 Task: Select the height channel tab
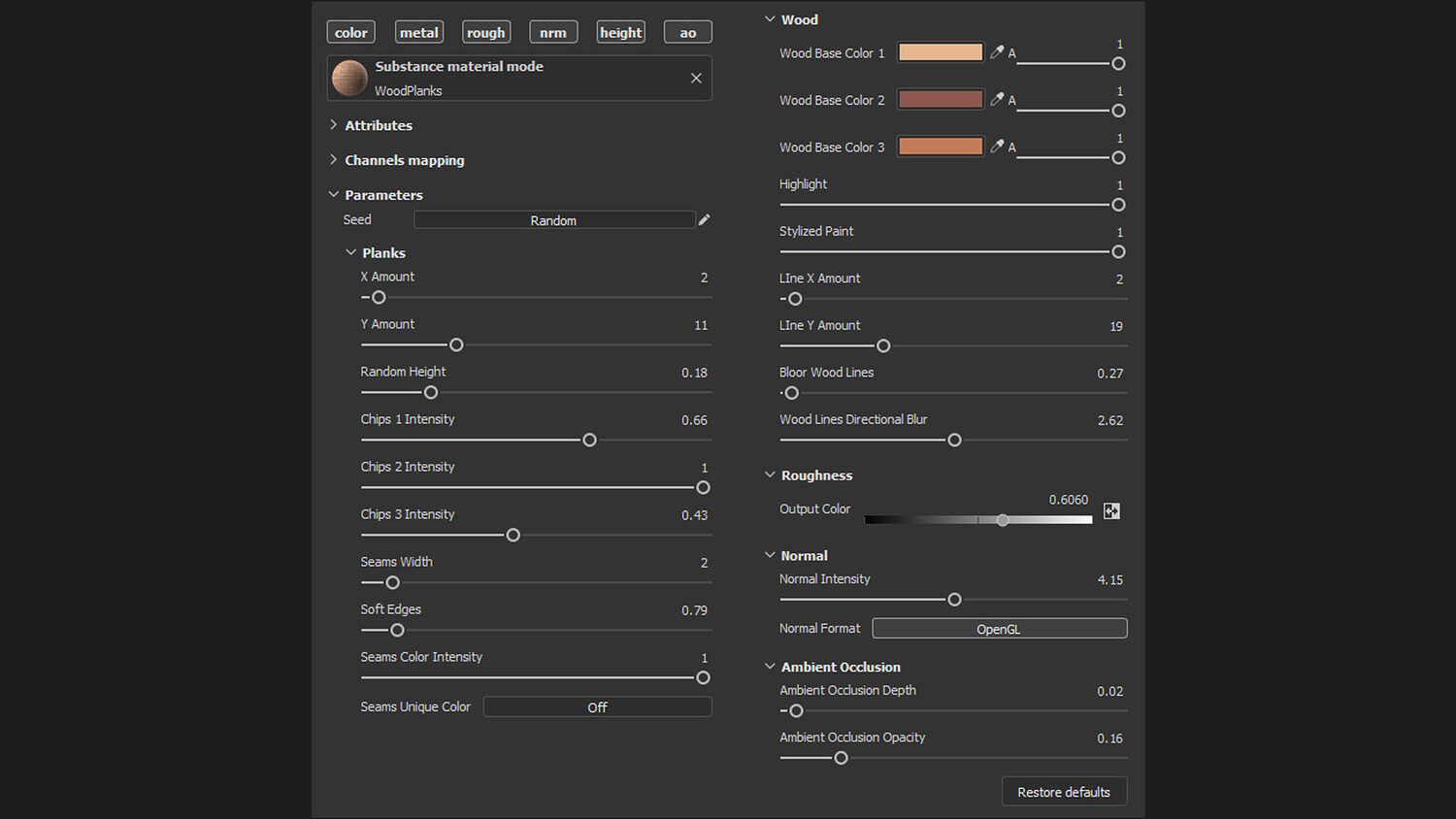[x=620, y=33]
